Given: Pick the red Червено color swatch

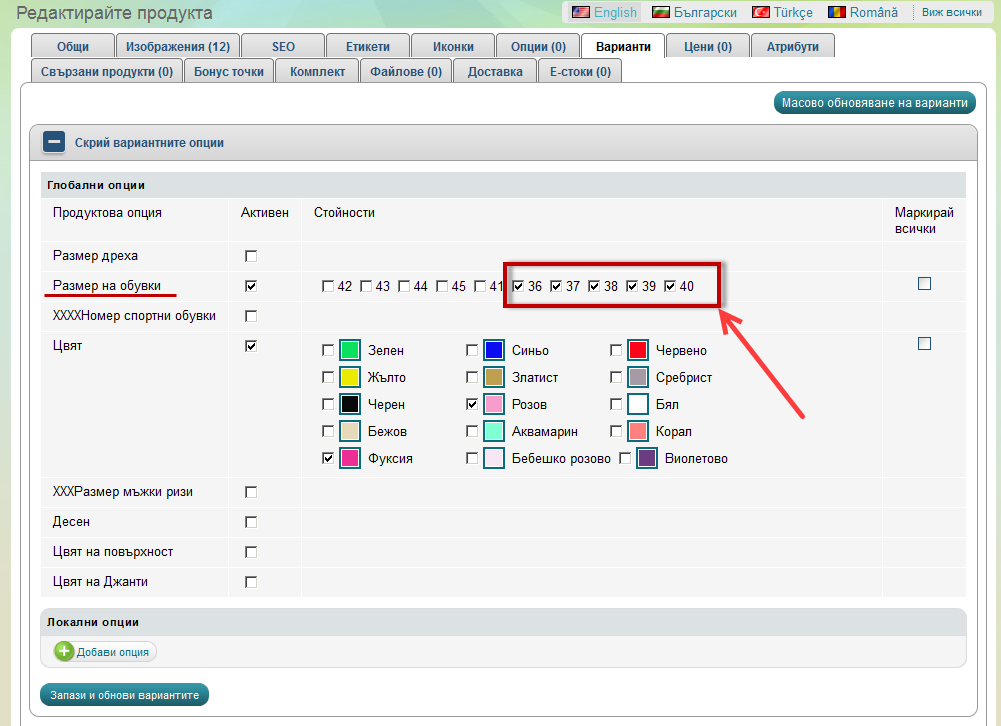Looking at the screenshot, I should pos(638,350).
